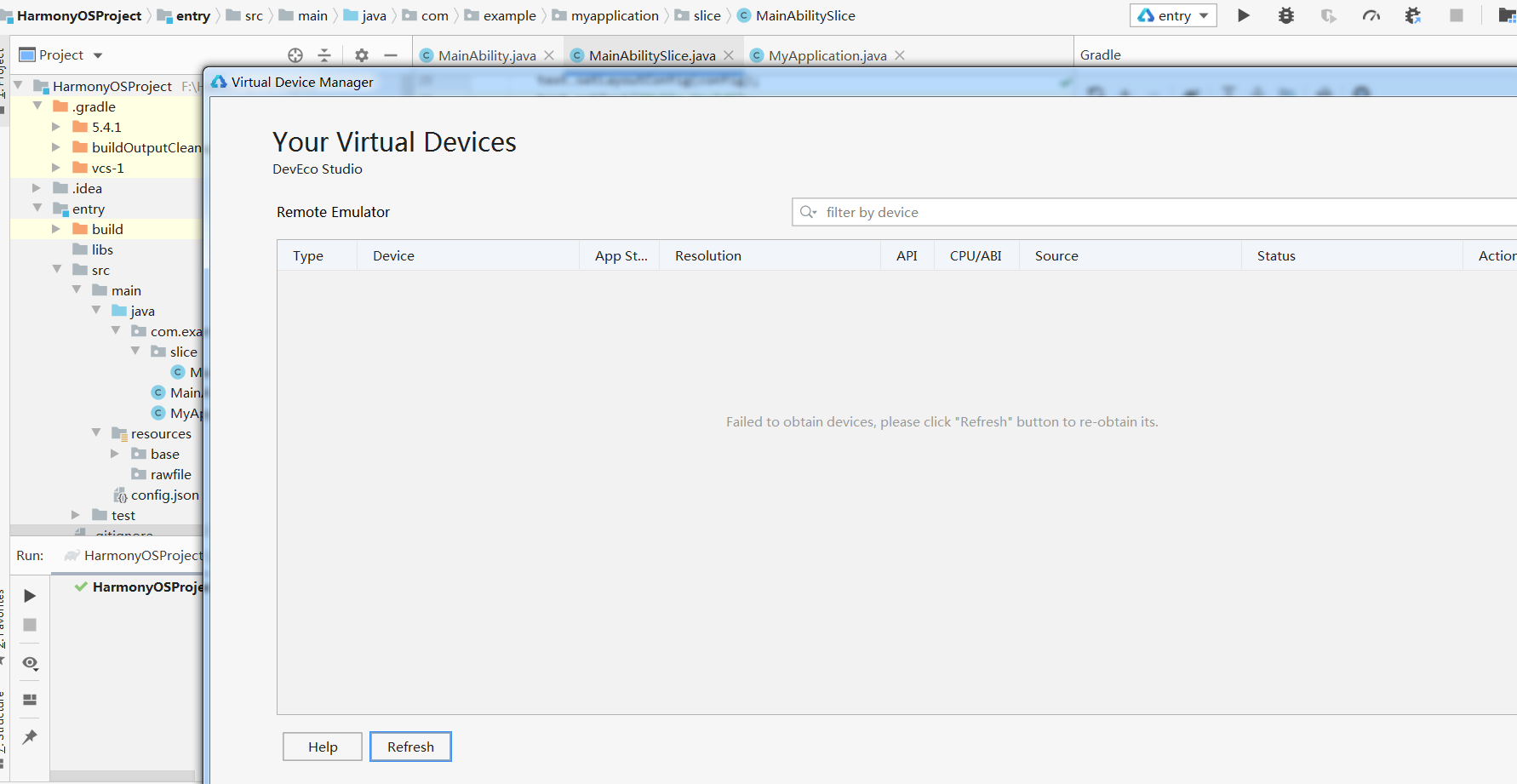Start debugging with the bug icon
This screenshot has height=784, width=1517.
pyautogui.click(x=1285, y=15)
